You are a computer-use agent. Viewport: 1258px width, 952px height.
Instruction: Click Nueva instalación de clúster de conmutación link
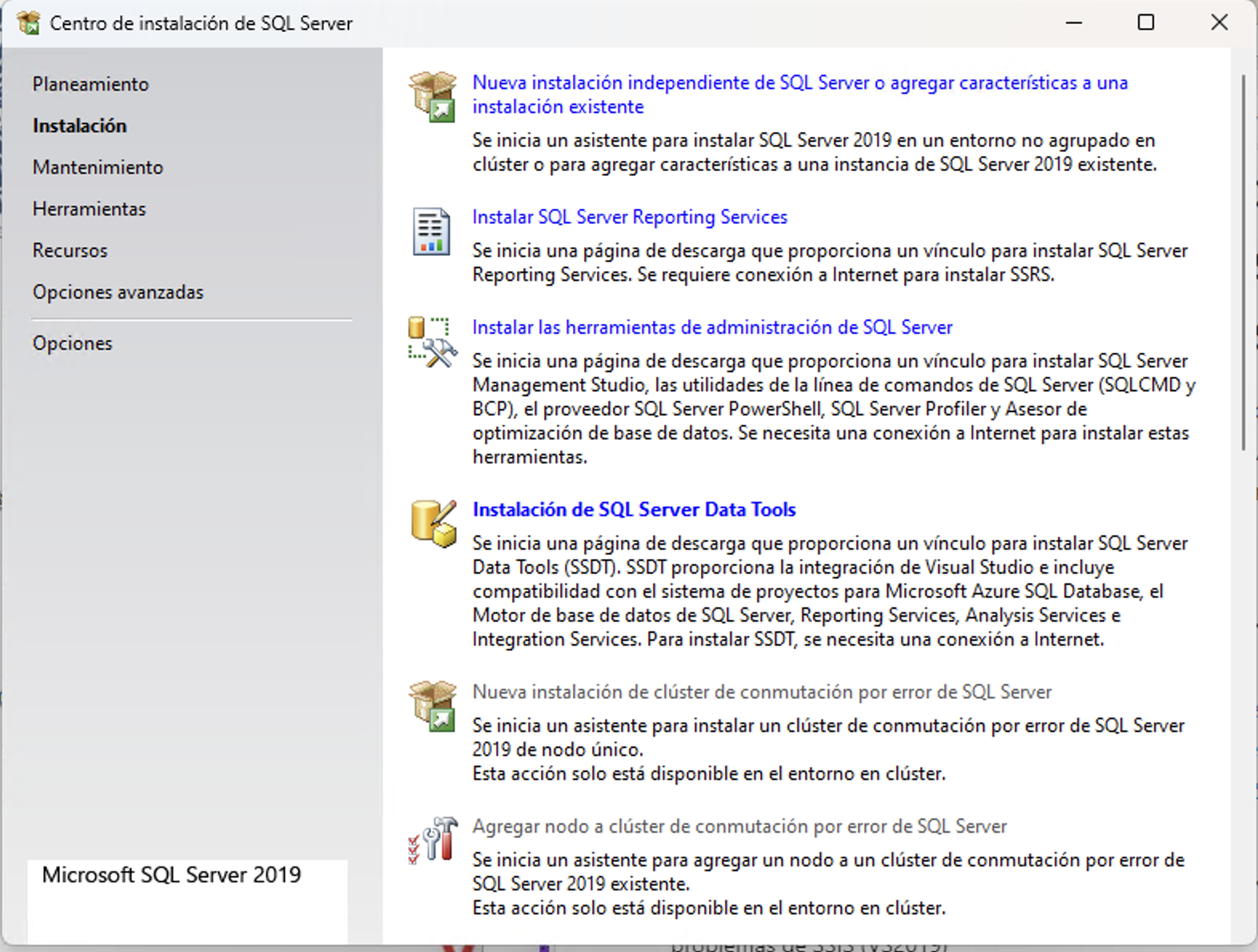tap(762, 692)
